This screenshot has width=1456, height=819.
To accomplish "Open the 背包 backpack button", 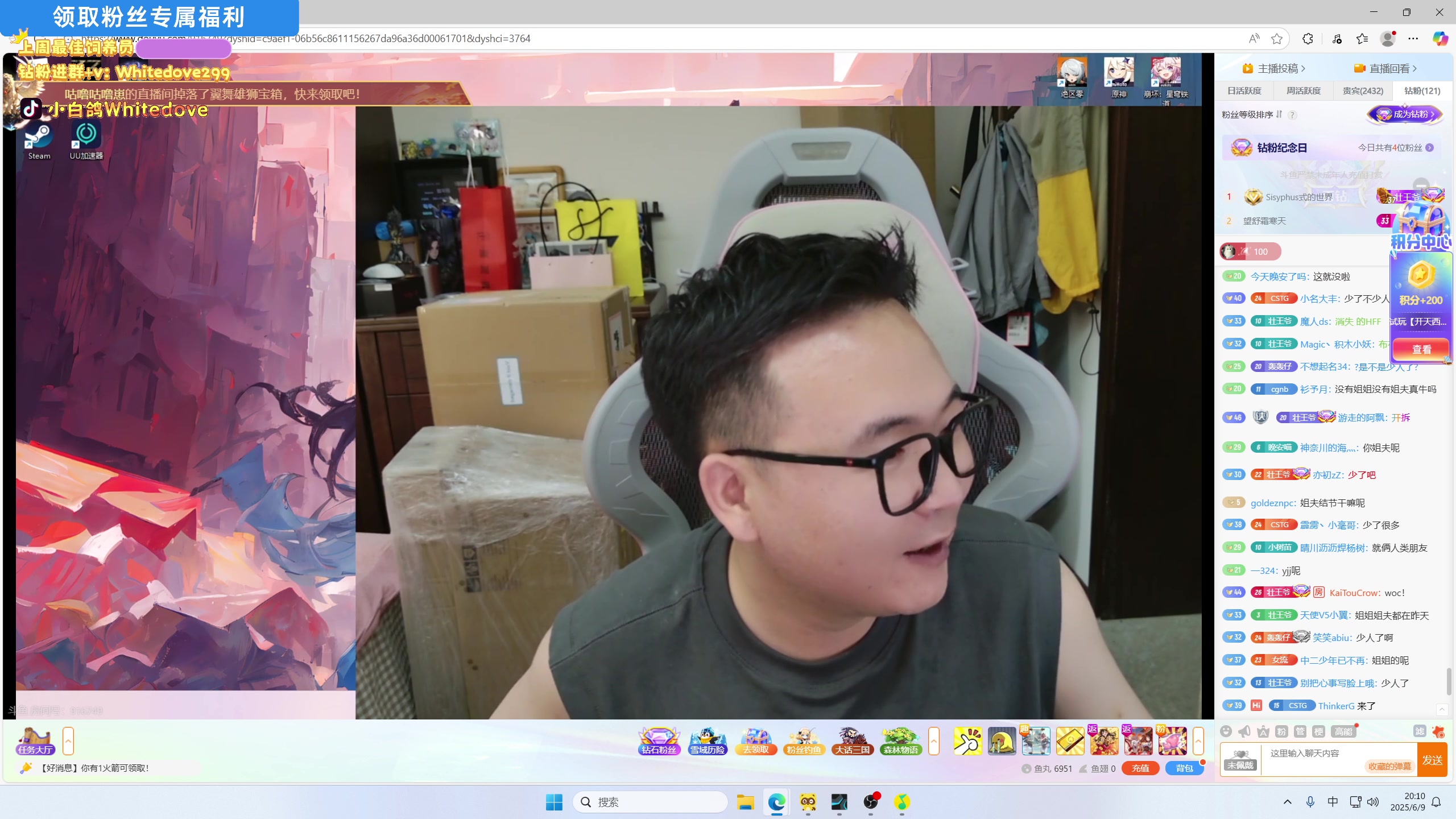I will point(1184,768).
